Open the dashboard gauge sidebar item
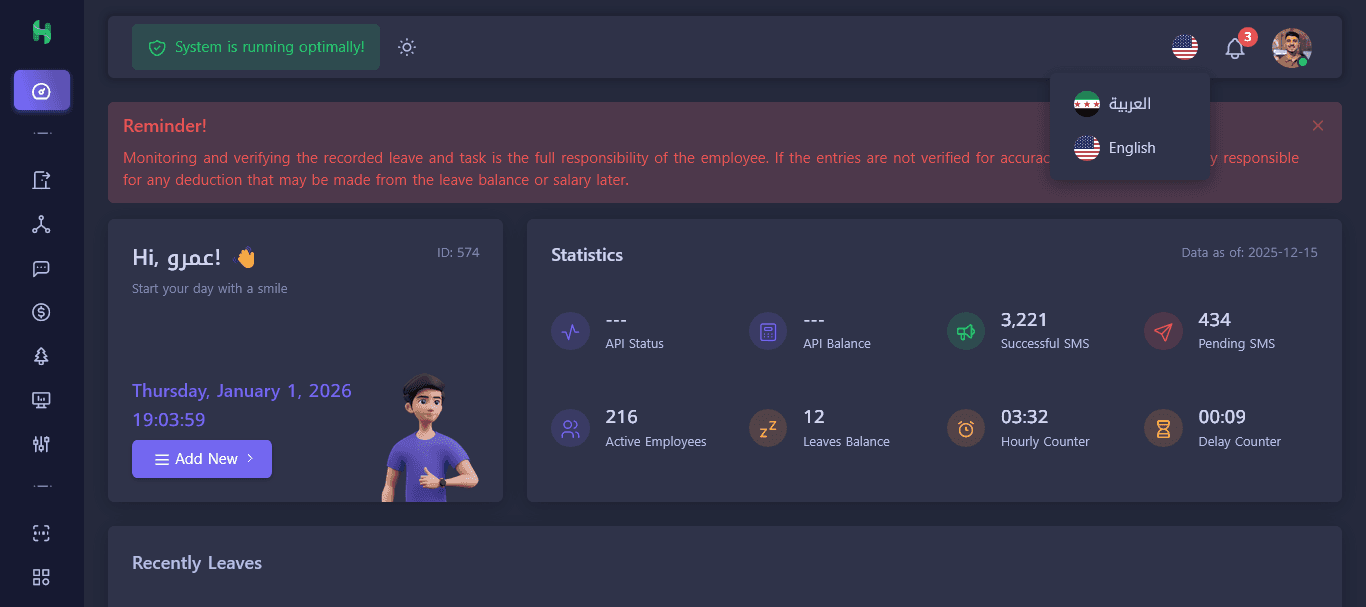Screen dimensions: 1366x607 pos(41,91)
